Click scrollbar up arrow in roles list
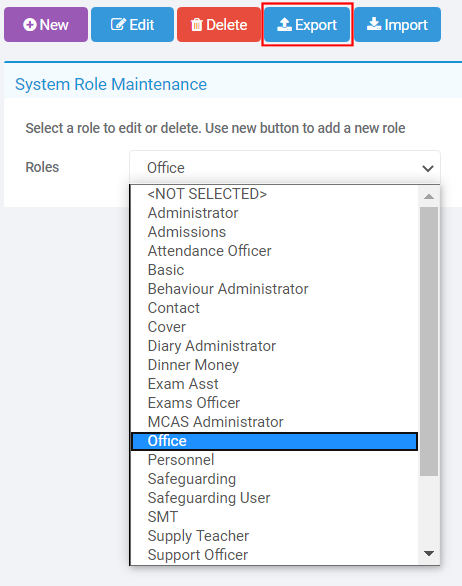This screenshot has width=462, height=586. click(429, 197)
